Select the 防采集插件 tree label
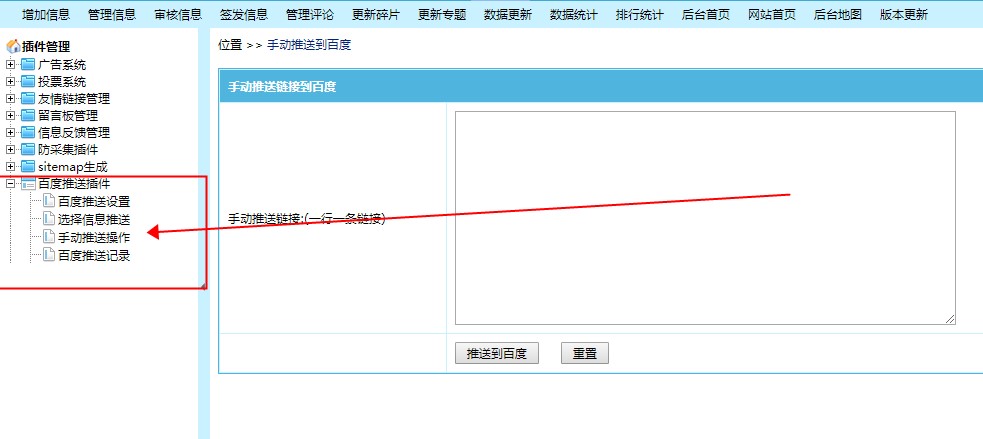983x439 pixels. [x=68, y=149]
